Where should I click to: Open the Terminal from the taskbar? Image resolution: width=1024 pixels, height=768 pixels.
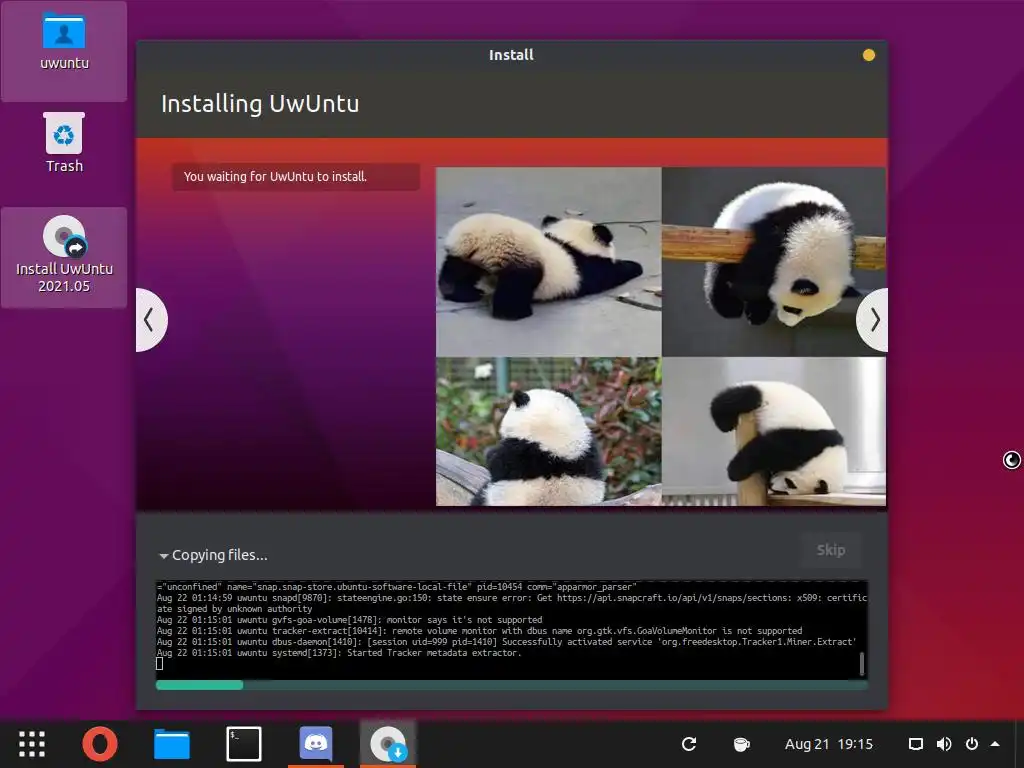click(x=244, y=744)
